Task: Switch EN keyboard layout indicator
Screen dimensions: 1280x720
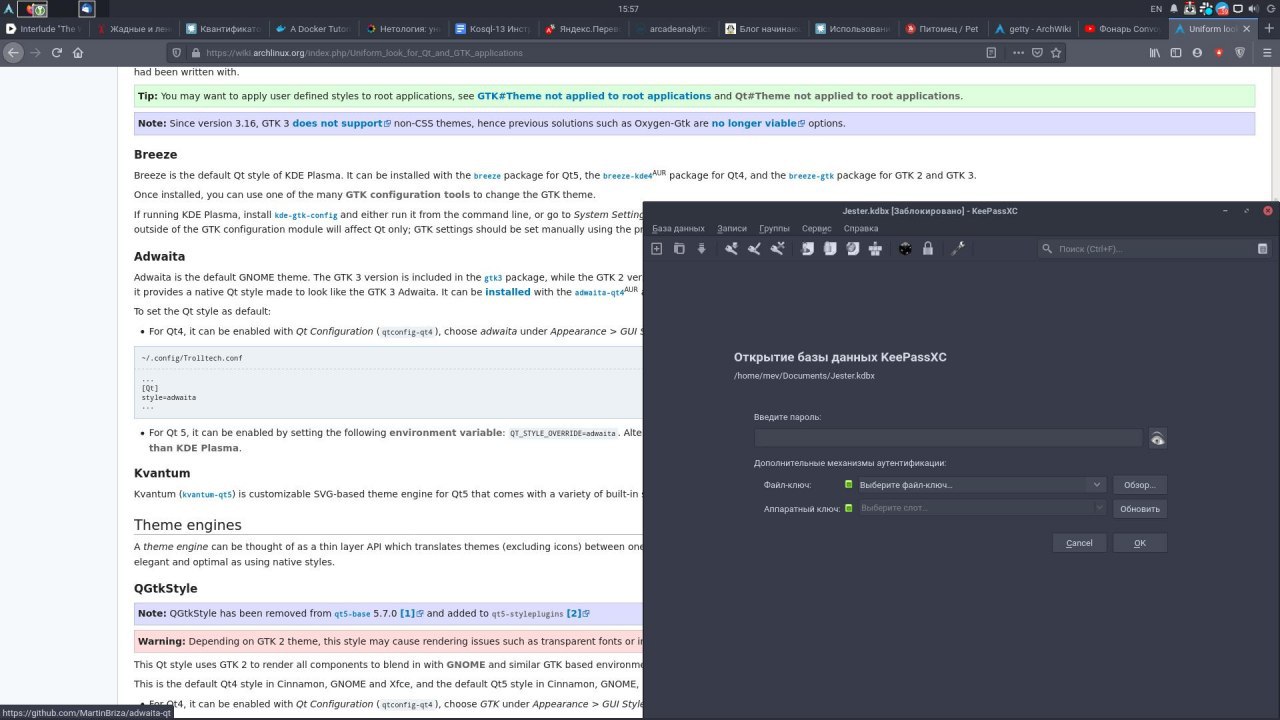Action: (x=1156, y=9)
